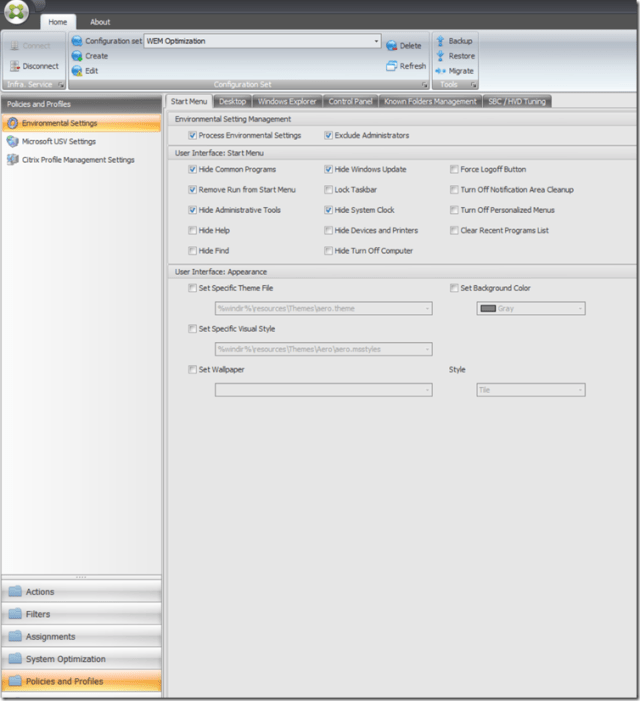Open the About ribbon tab
This screenshot has width=640, height=701.
pyautogui.click(x=100, y=22)
